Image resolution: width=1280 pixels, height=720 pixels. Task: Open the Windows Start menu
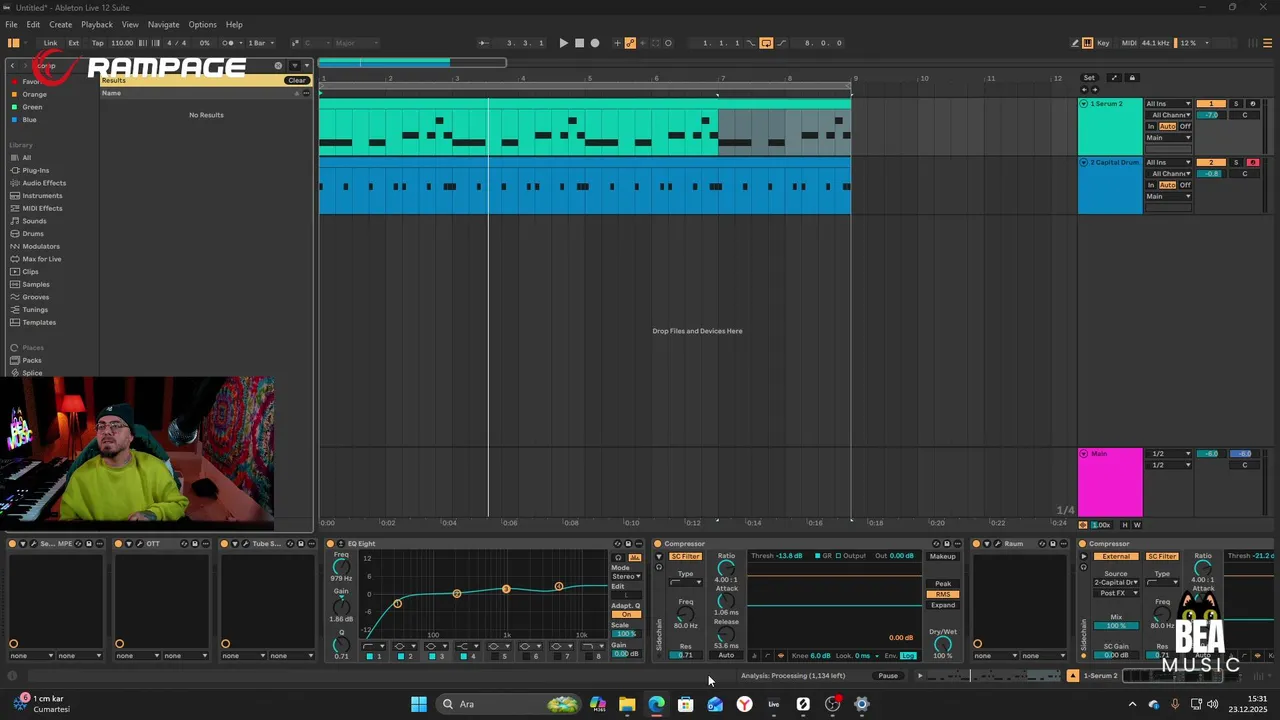(x=418, y=704)
